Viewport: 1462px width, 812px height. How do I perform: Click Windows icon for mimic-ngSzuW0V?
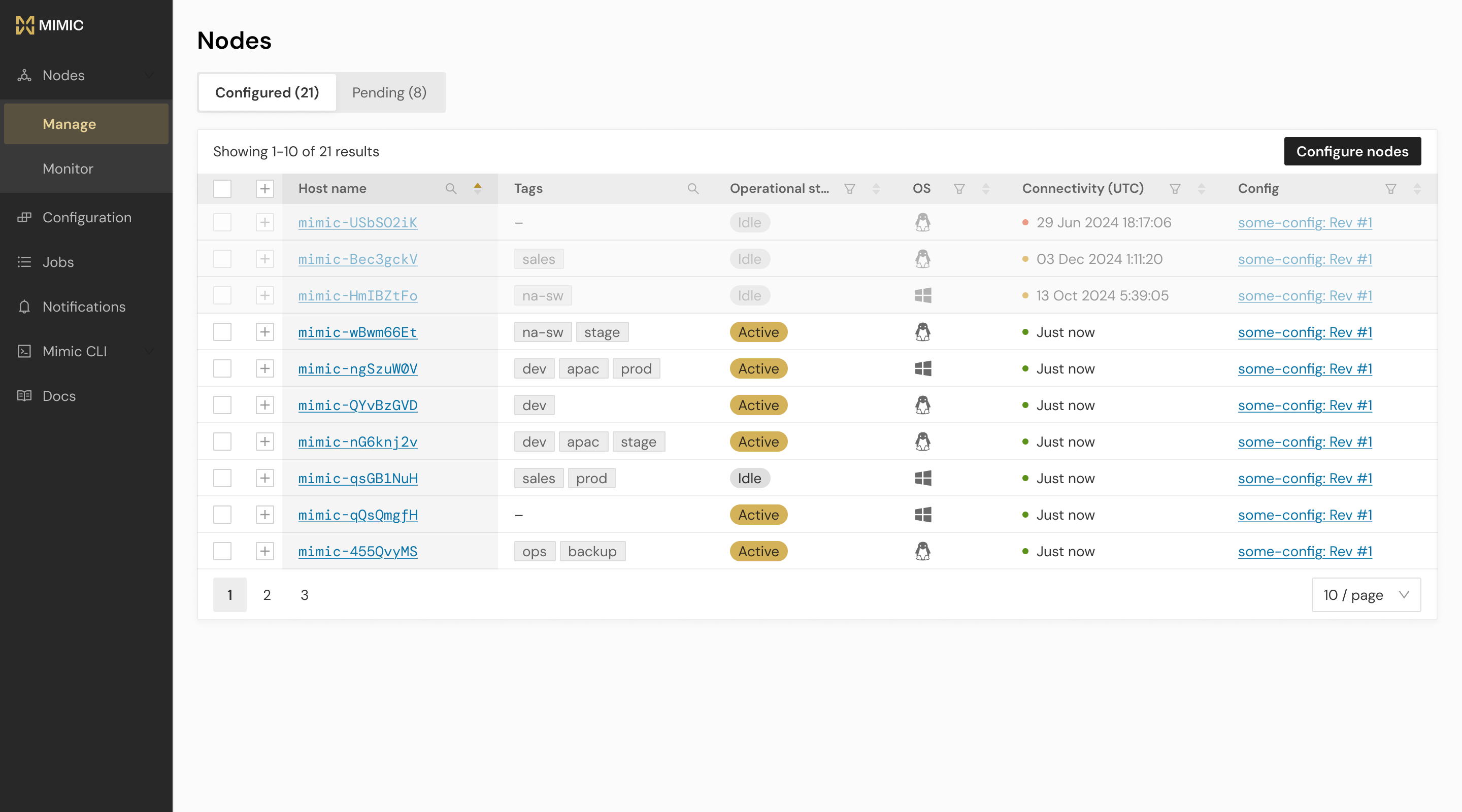tap(923, 368)
